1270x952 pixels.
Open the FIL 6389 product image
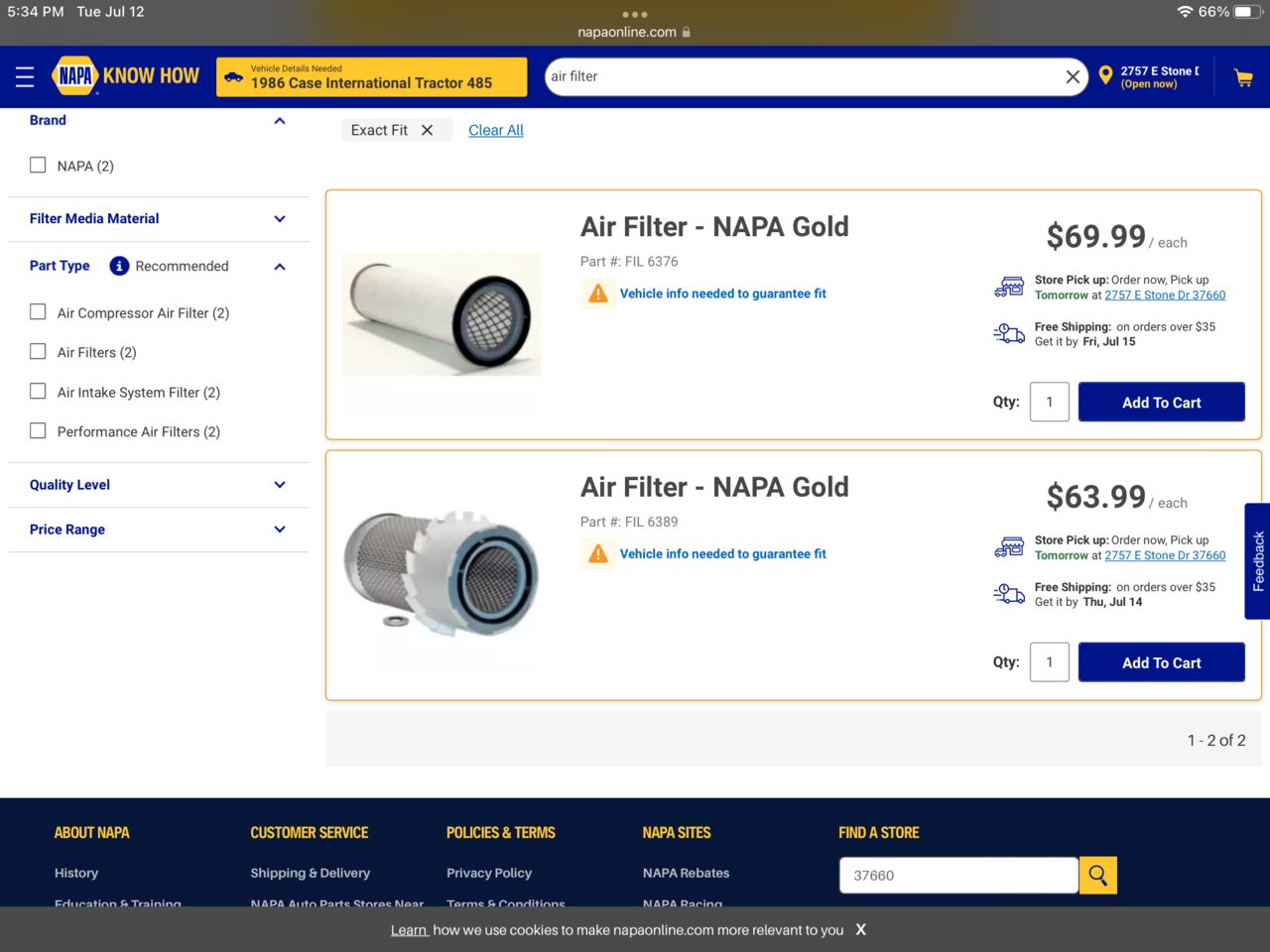point(442,572)
